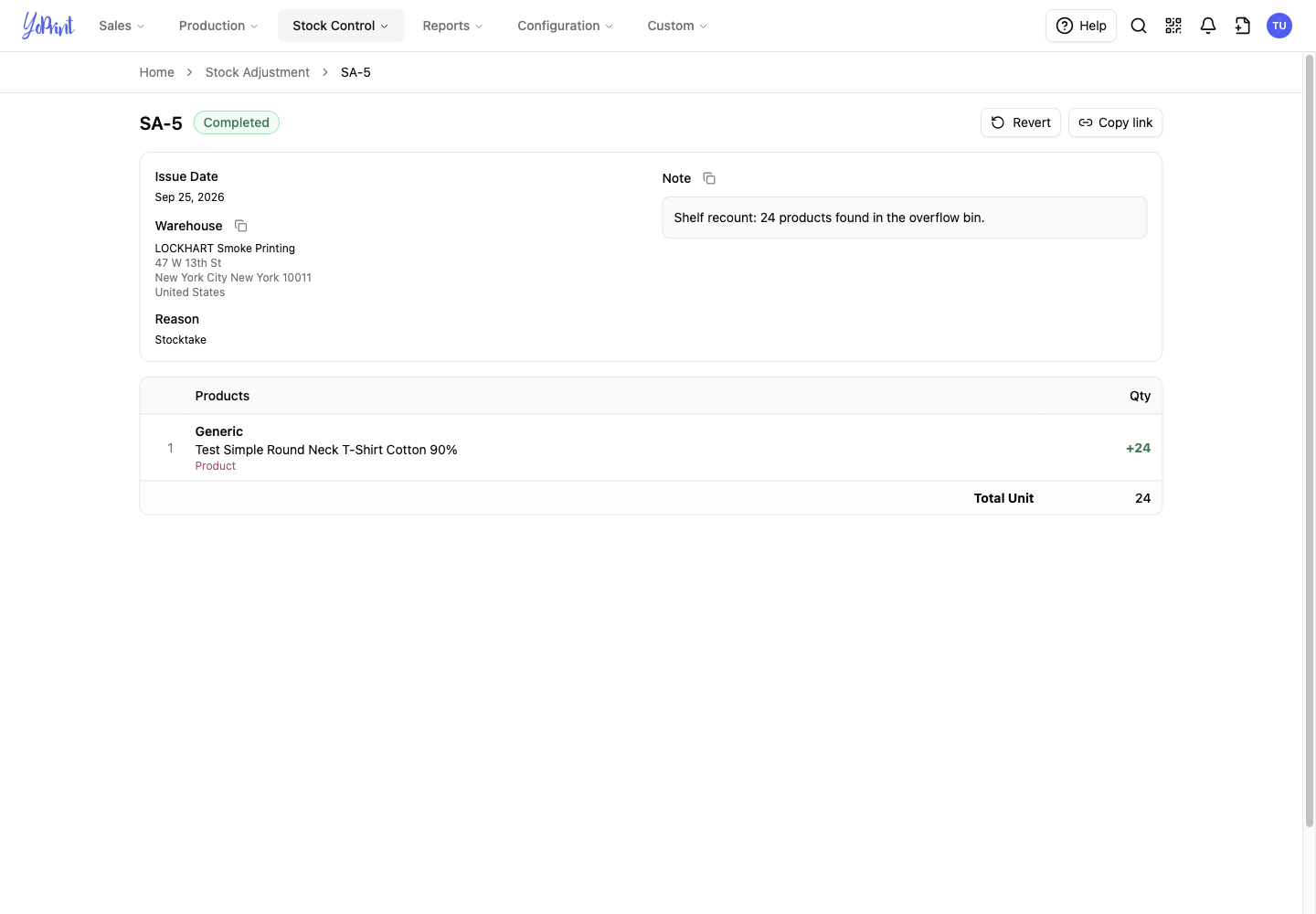This screenshot has height=914, width=1316.
Task: Open the TU user avatar menu
Action: [1279, 26]
